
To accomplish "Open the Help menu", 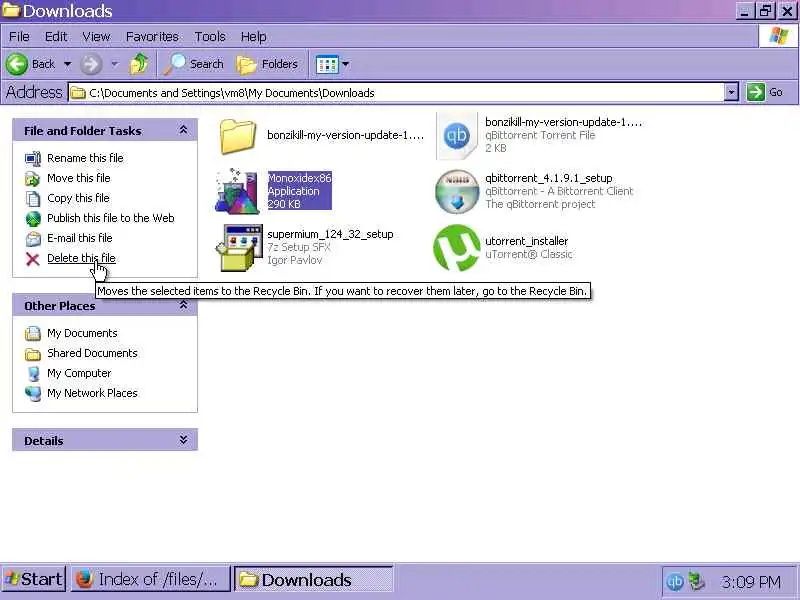I will pos(254,37).
